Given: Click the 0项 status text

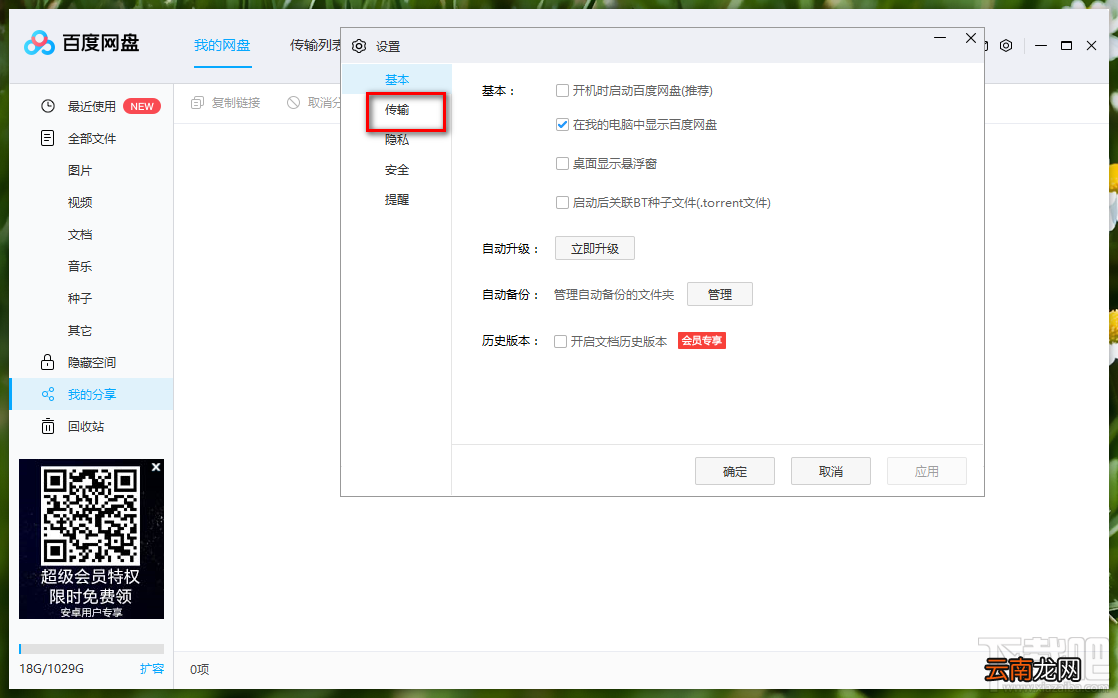Looking at the screenshot, I should tap(200, 669).
